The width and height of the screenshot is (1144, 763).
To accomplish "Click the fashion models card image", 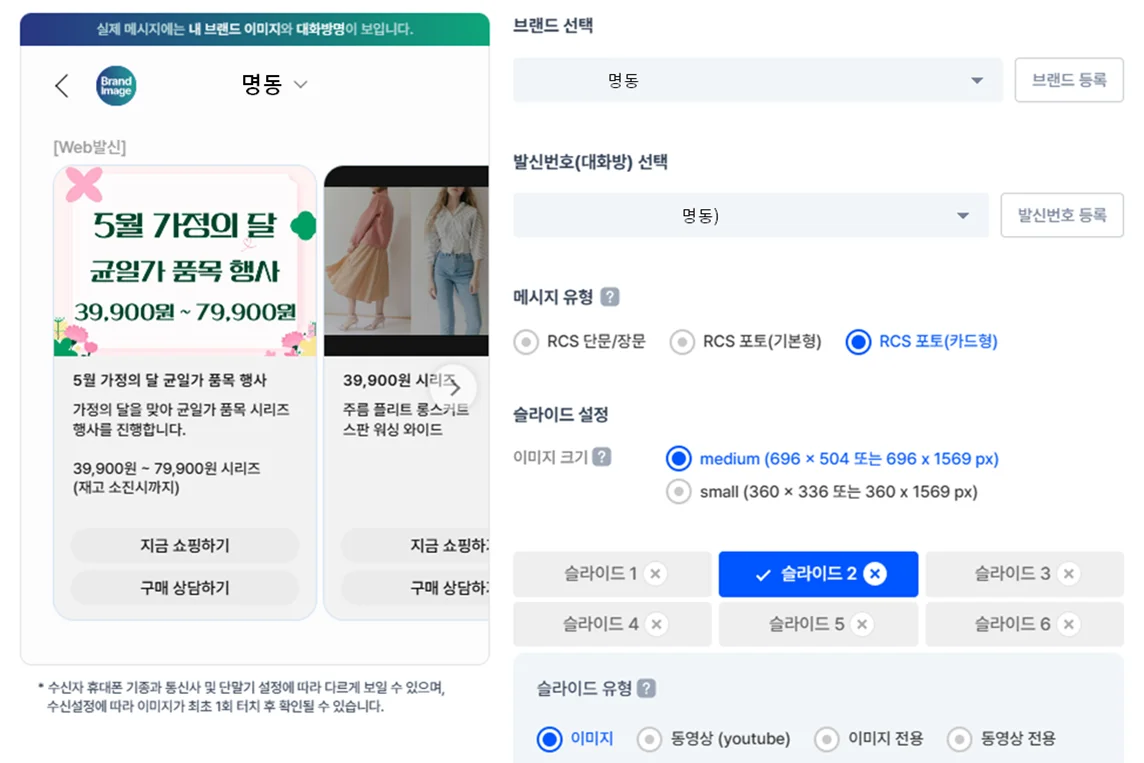I will pos(406,261).
